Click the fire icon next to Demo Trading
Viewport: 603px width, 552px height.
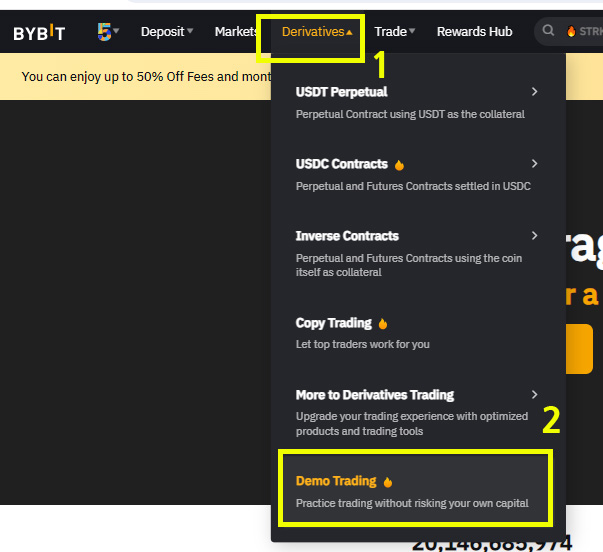tap(388, 482)
